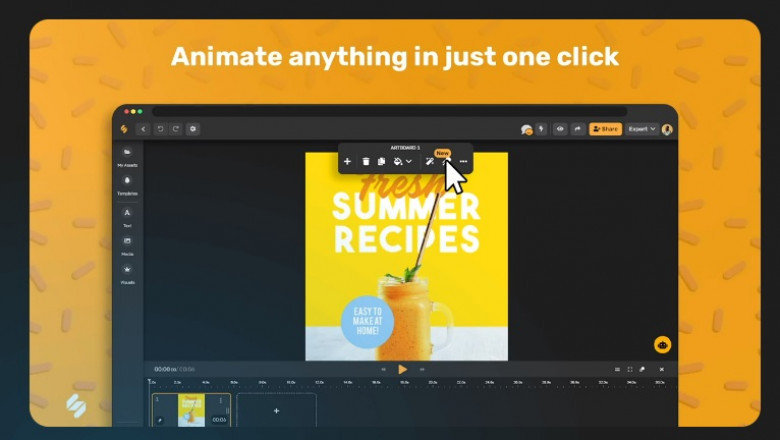Click the Share button

605,129
